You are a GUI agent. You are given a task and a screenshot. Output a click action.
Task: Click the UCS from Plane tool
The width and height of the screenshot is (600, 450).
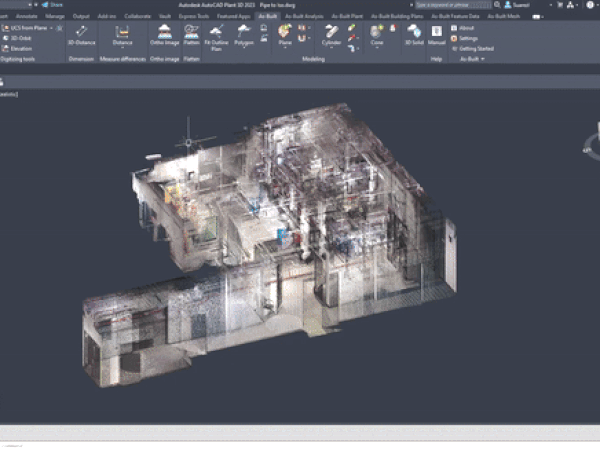[x=24, y=28]
